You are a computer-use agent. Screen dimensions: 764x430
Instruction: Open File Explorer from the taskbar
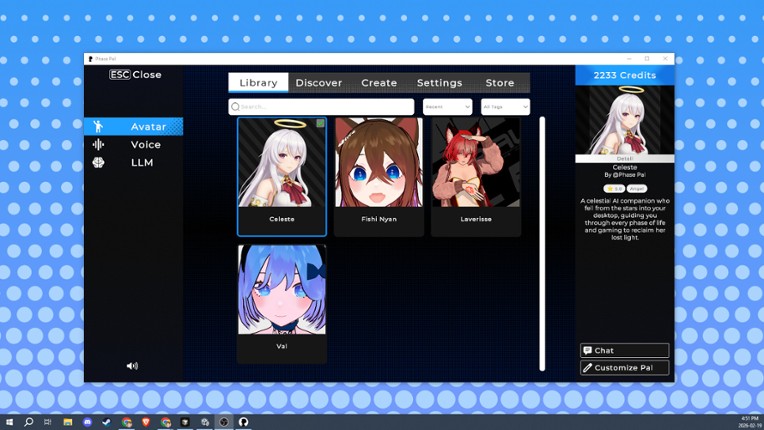(x=68, y=422)
